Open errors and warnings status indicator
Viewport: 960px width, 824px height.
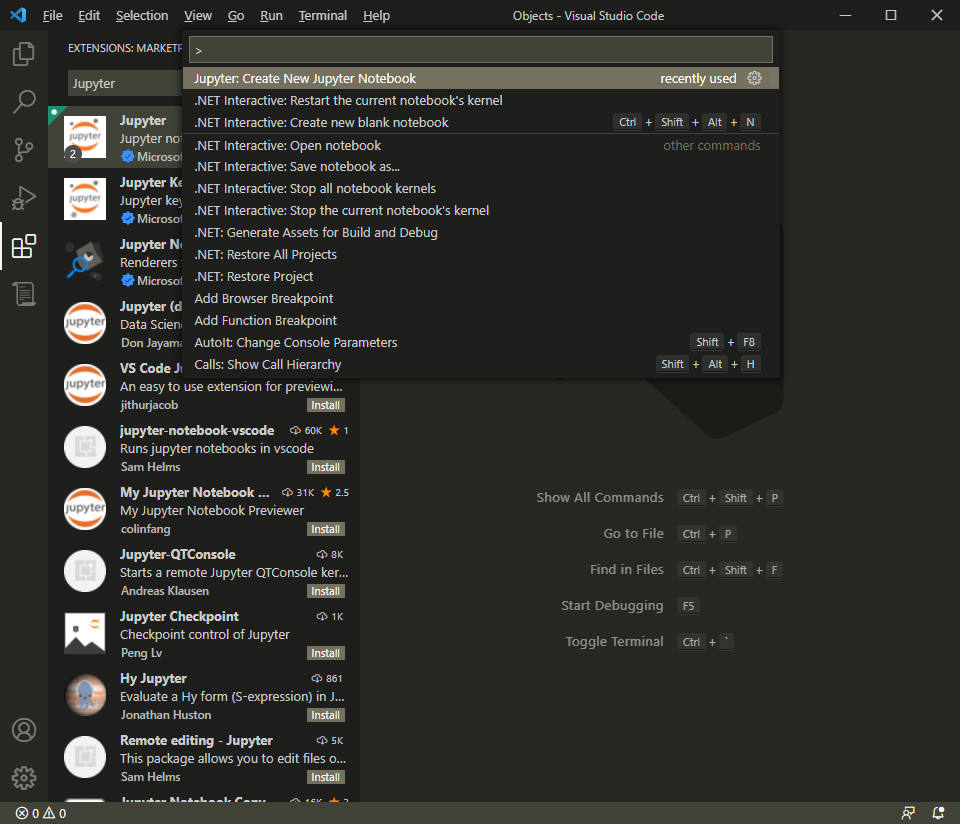point(41,813)
